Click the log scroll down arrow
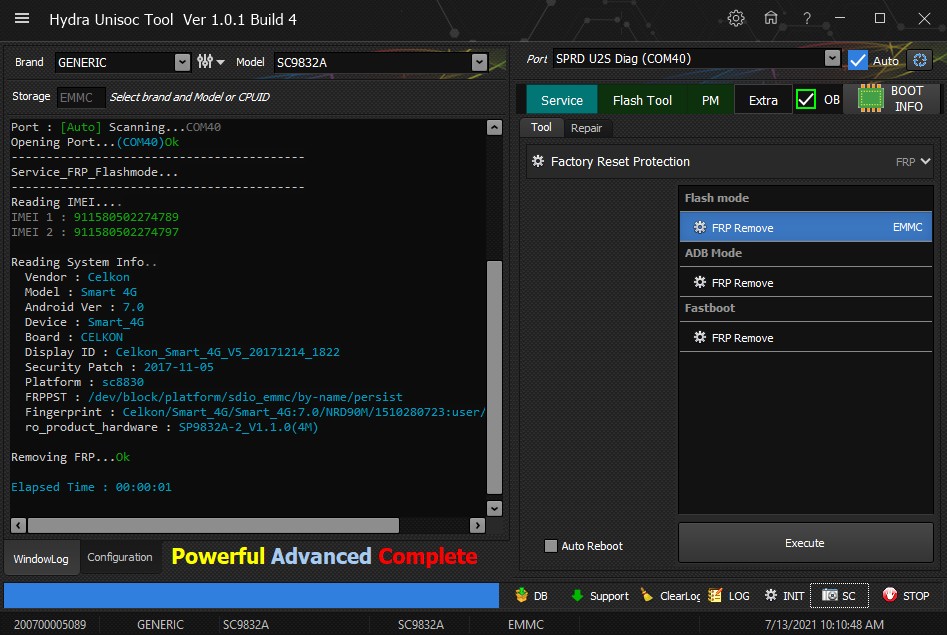This screenshot has width=947, height=635. point(494,508)
